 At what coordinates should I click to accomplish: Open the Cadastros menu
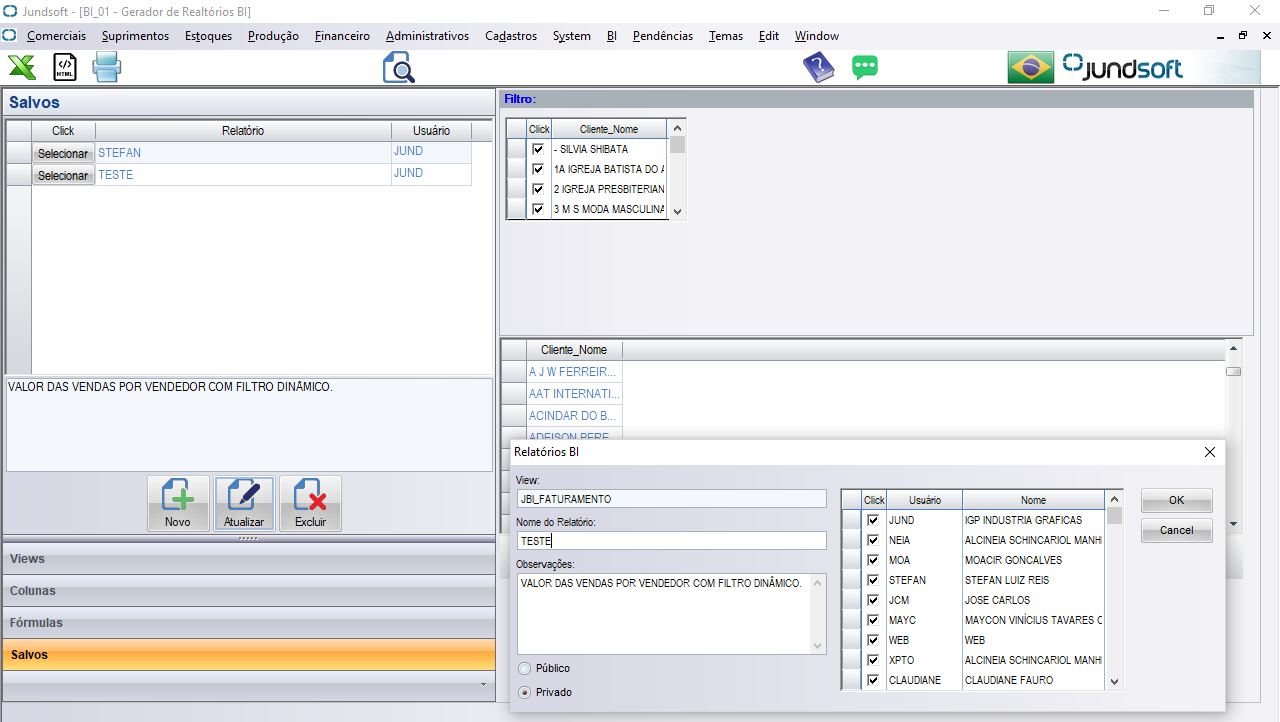pos(511,36)
